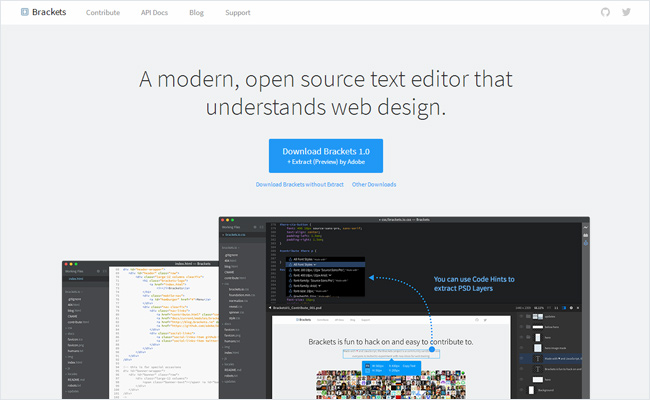Click the Brackets logo in the header
This screenshot has height=400, width=650.
pyautogui.click(x=44, y=12)
